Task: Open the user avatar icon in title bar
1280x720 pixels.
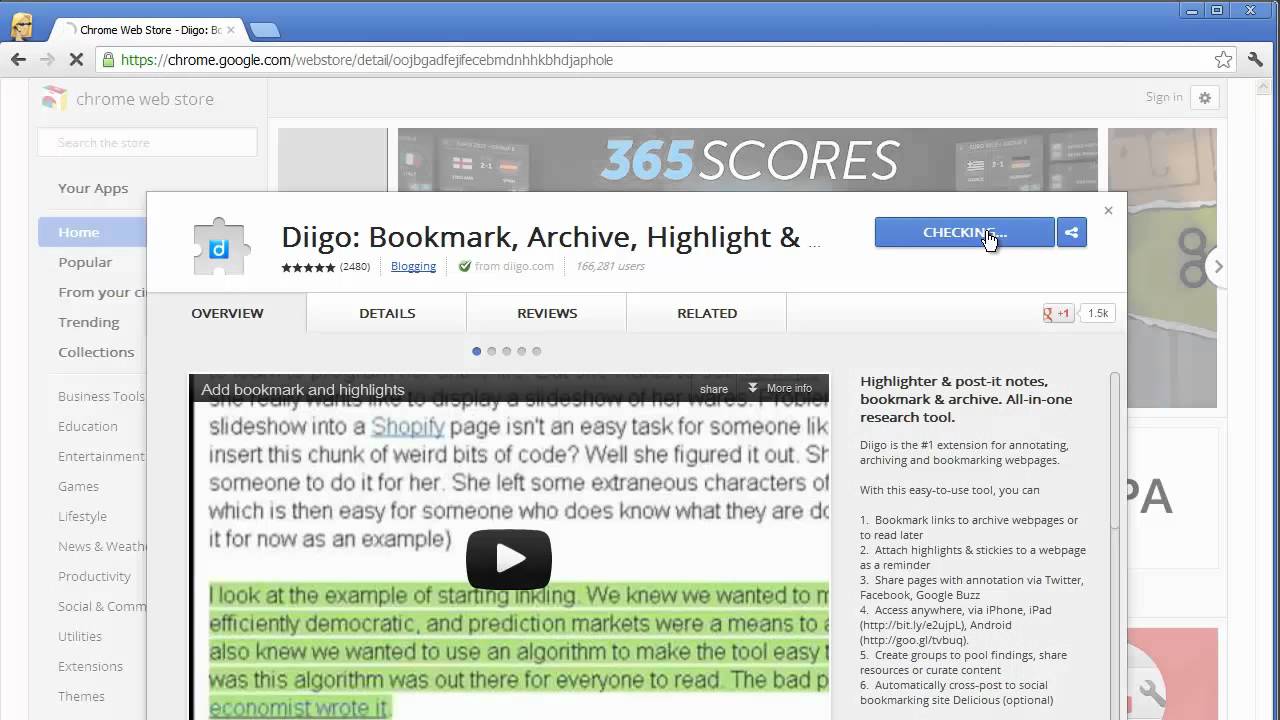Action: [x=22, y=26]
